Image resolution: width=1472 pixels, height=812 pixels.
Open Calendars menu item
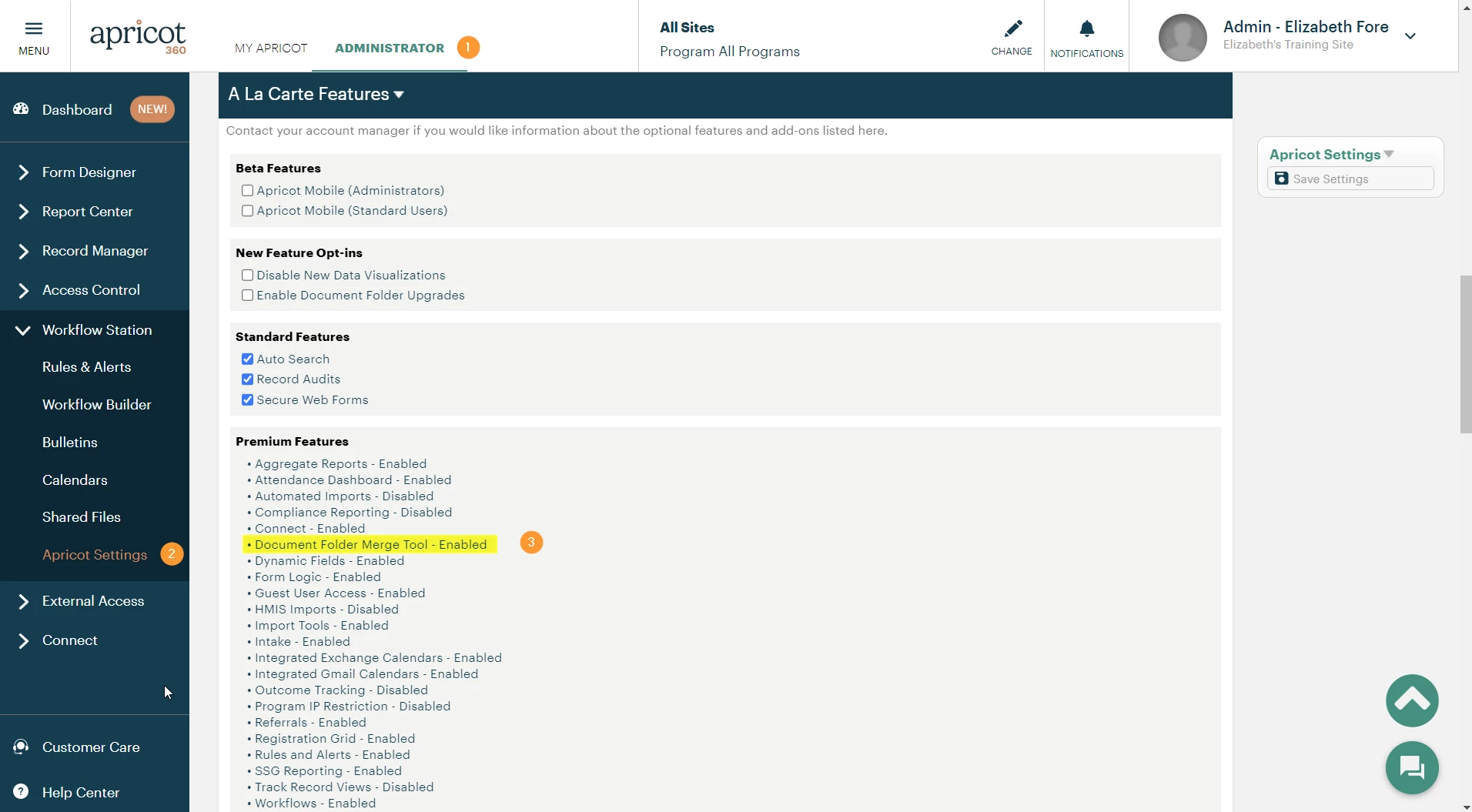[75, 480]
